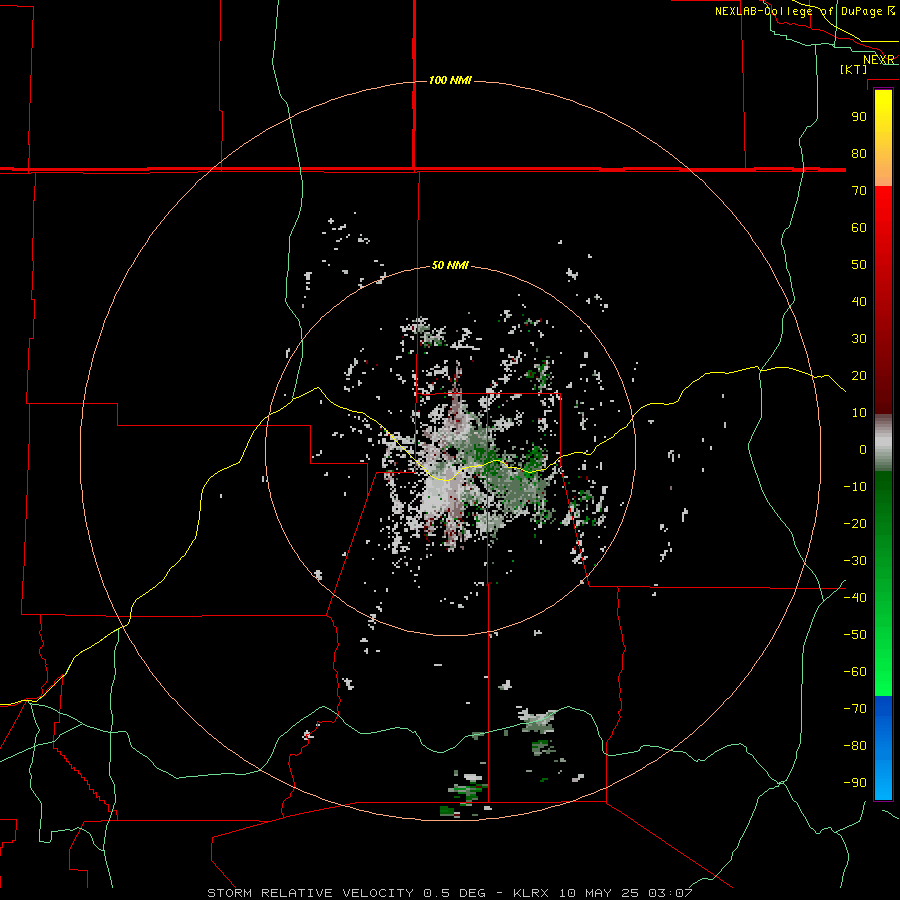Click the -80 value on velocity scale
The height and width of the screenshot is (900, 900).
(855, 746)
